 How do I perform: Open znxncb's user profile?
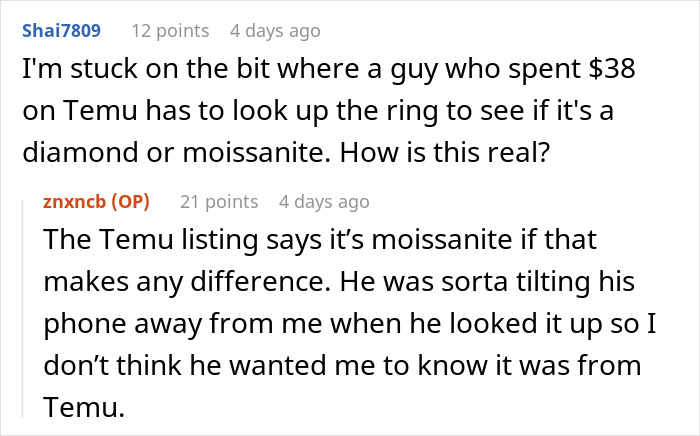76,201
